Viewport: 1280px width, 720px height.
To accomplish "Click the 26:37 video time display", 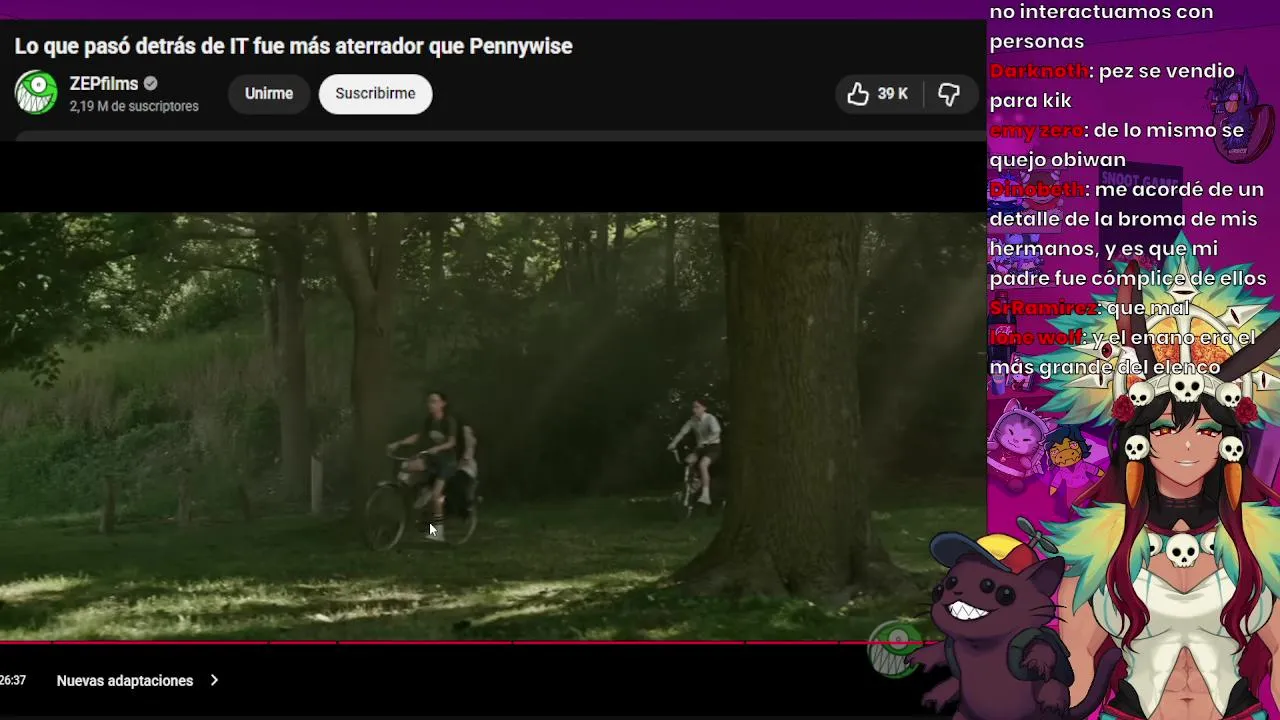I will [13, 681].
